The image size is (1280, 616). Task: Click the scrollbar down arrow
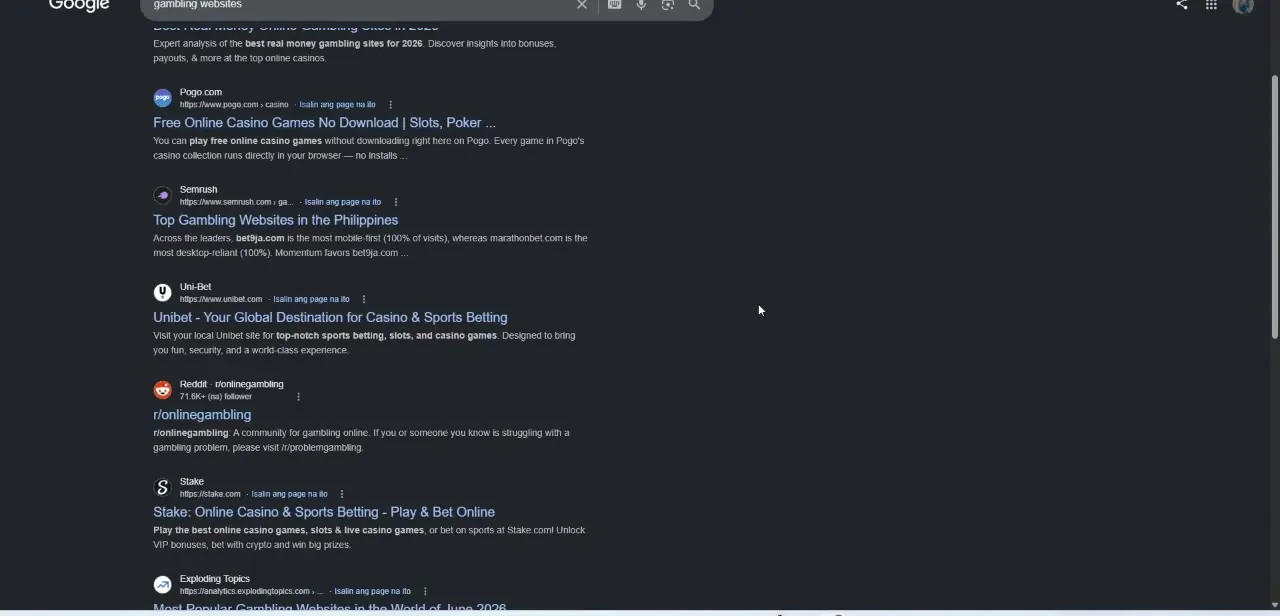[1274, 606]
